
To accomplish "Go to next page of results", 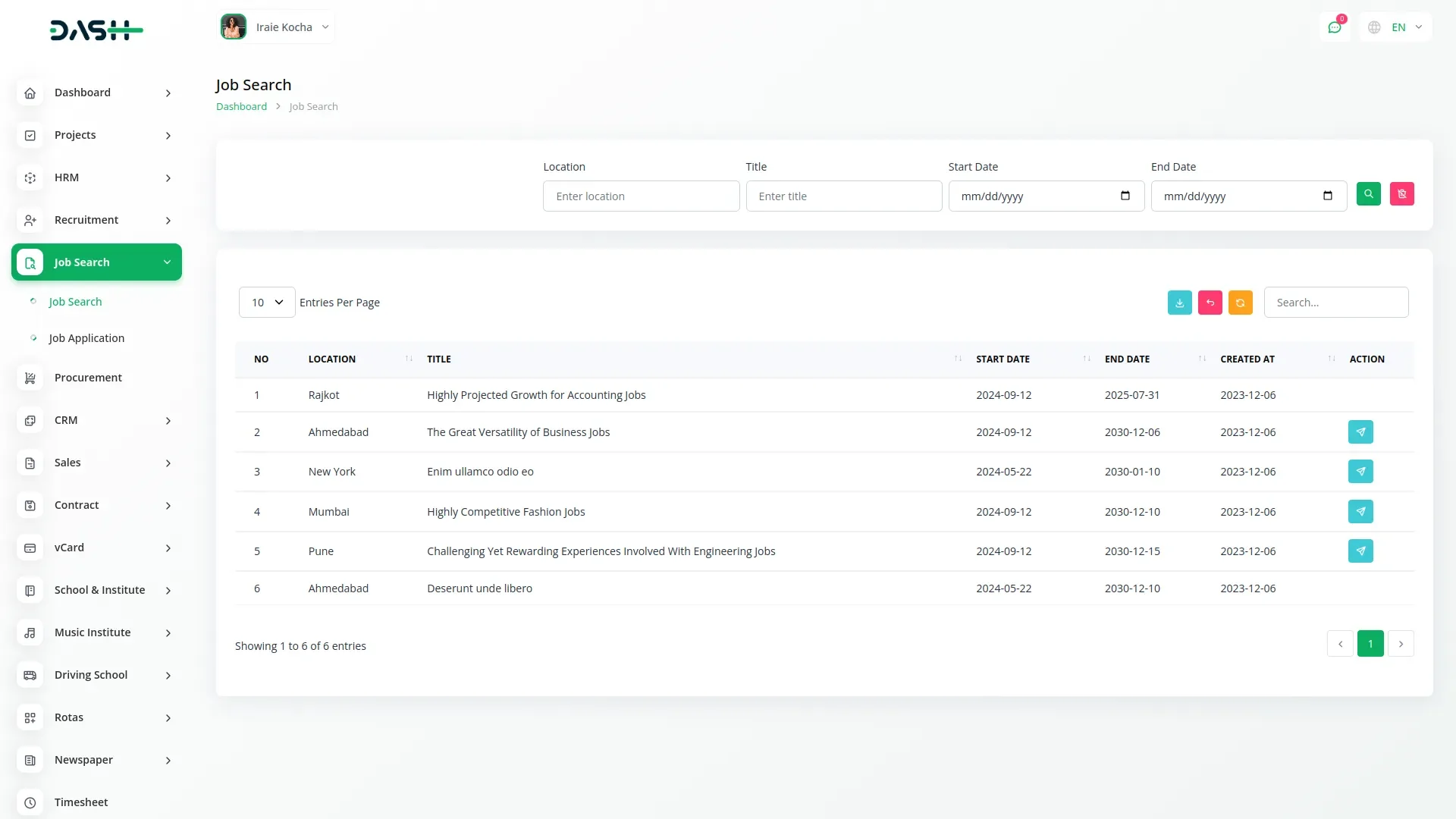I will pyautogui.click(x=1401, y=644).
